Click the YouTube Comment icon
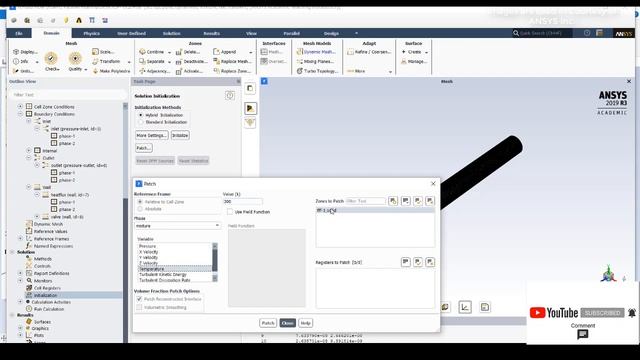The image size is (640, 360). pyautogui.click(x=582, y=334)
